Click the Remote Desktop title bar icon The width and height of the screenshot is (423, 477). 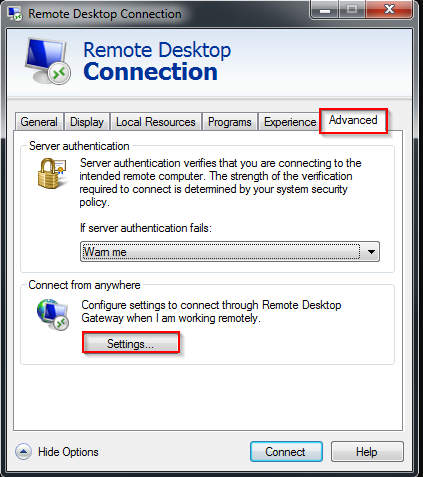[15, 13]
